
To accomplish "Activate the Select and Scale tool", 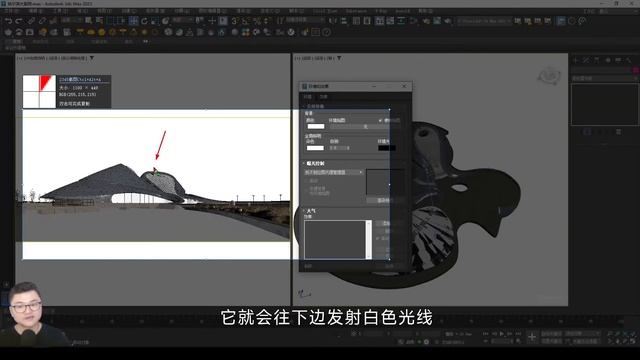I will (155, 20).
